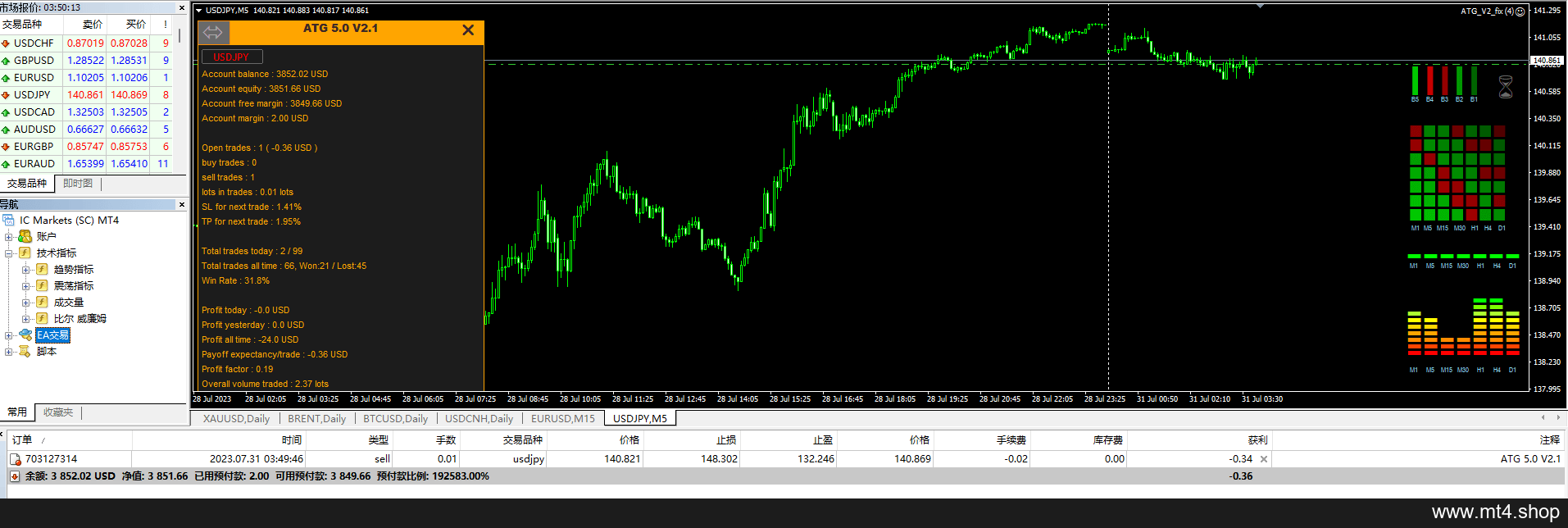Sort orders by the 订单 column header
The width and height of the screenshot is (1568, 528).
[x=70, y=440]
